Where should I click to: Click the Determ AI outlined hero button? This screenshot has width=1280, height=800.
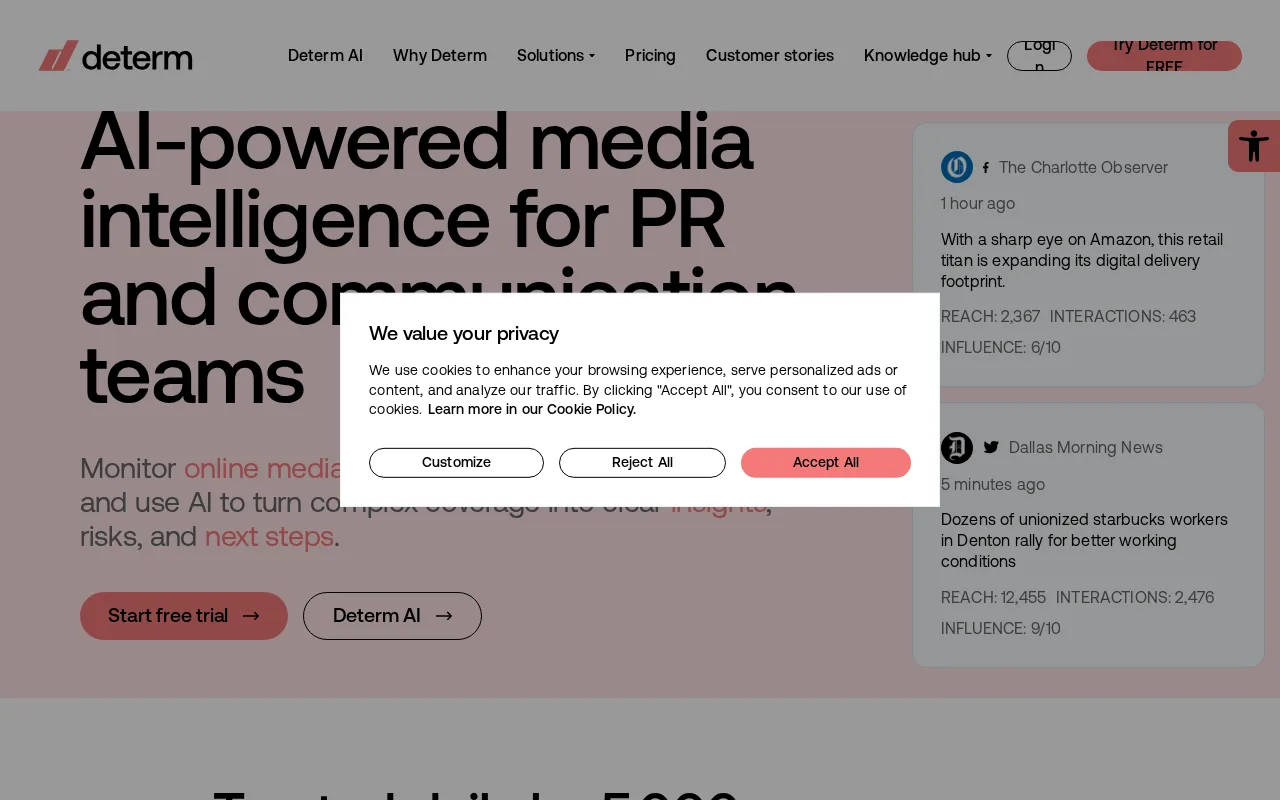pyautogui.click(x=392, y=616)
